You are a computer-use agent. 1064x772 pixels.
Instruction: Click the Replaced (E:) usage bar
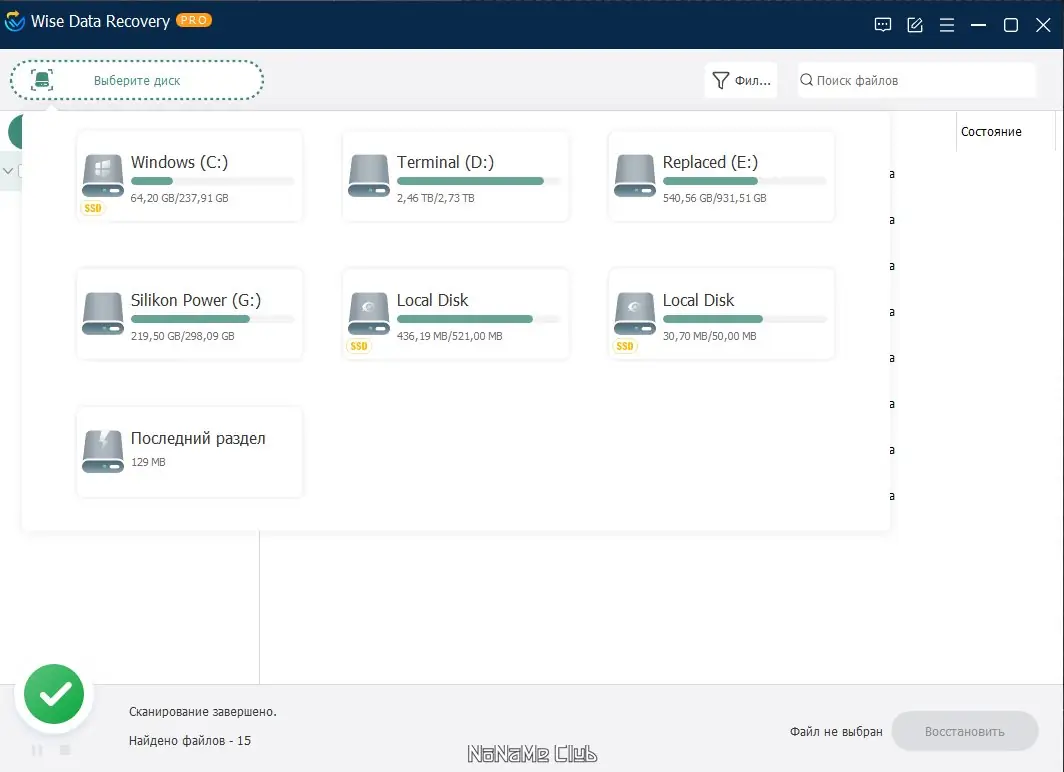744,181
